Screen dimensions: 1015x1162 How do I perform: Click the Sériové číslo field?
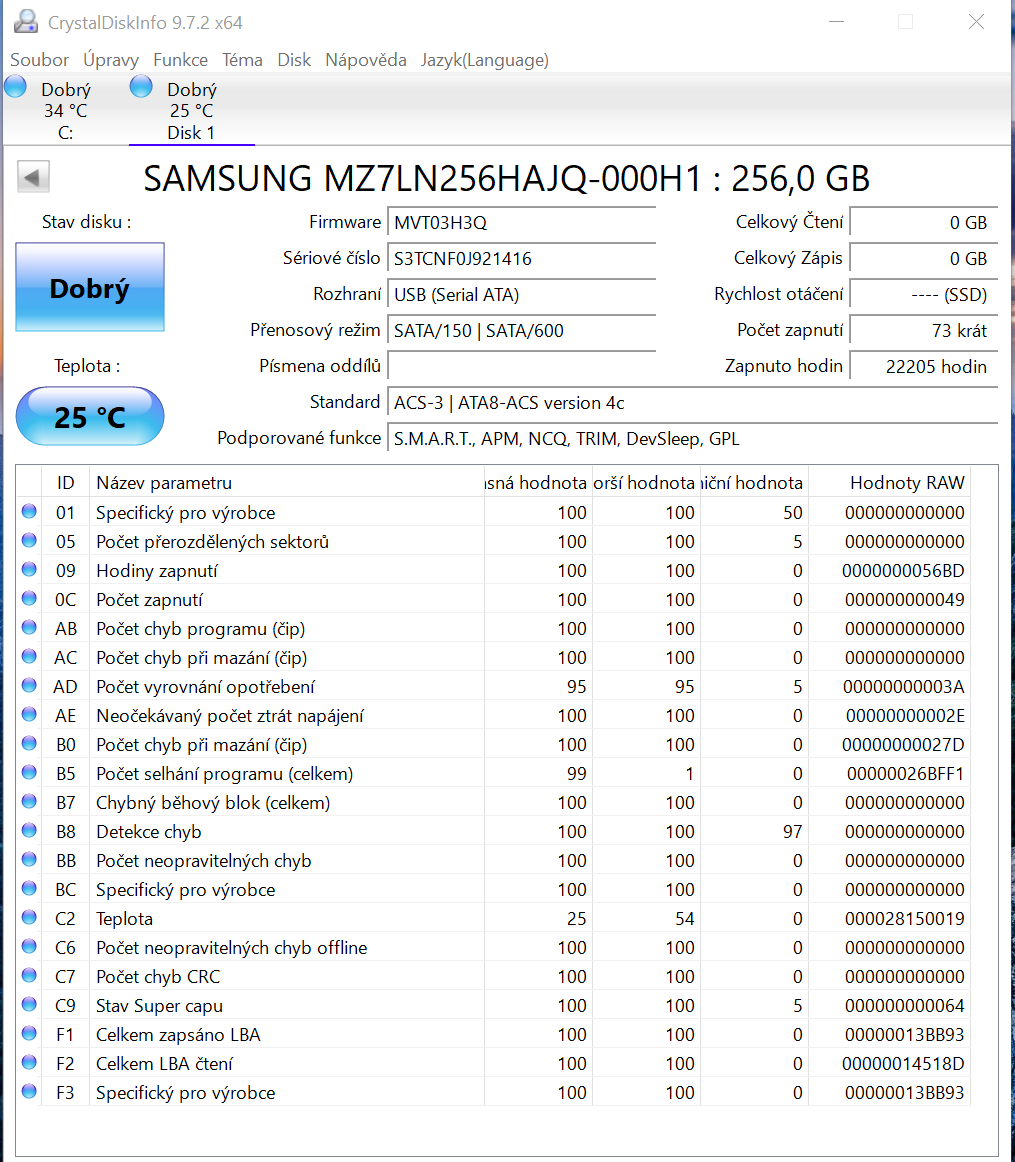pyautogui.click(x=521, y=258)
